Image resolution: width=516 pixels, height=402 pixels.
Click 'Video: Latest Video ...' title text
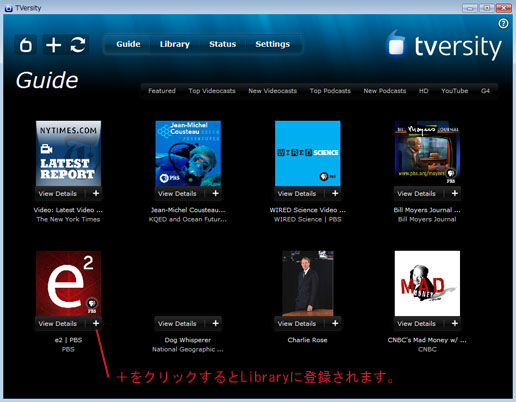click(x=68, y=210)
